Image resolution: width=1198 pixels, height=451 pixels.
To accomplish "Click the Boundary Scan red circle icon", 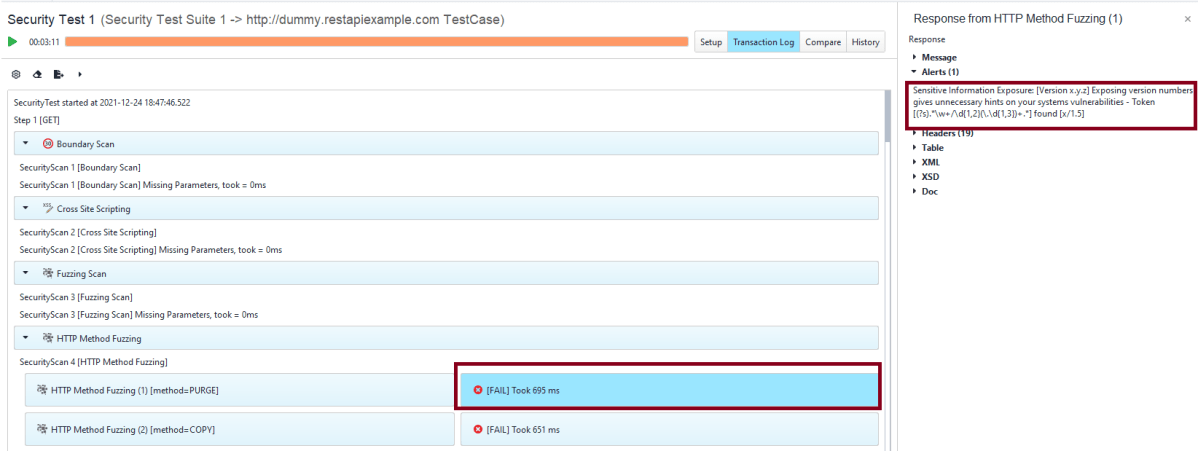I will (48, 144).
